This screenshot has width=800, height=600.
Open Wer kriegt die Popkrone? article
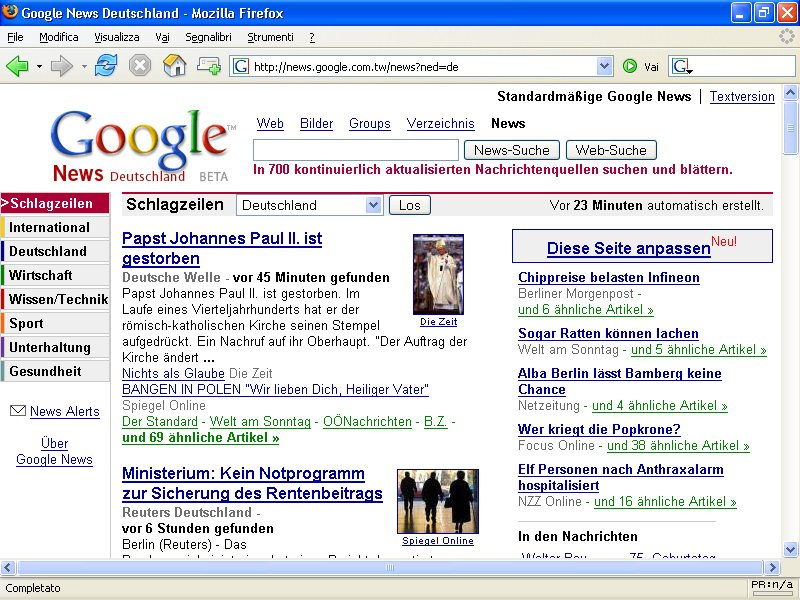point(599,430)
